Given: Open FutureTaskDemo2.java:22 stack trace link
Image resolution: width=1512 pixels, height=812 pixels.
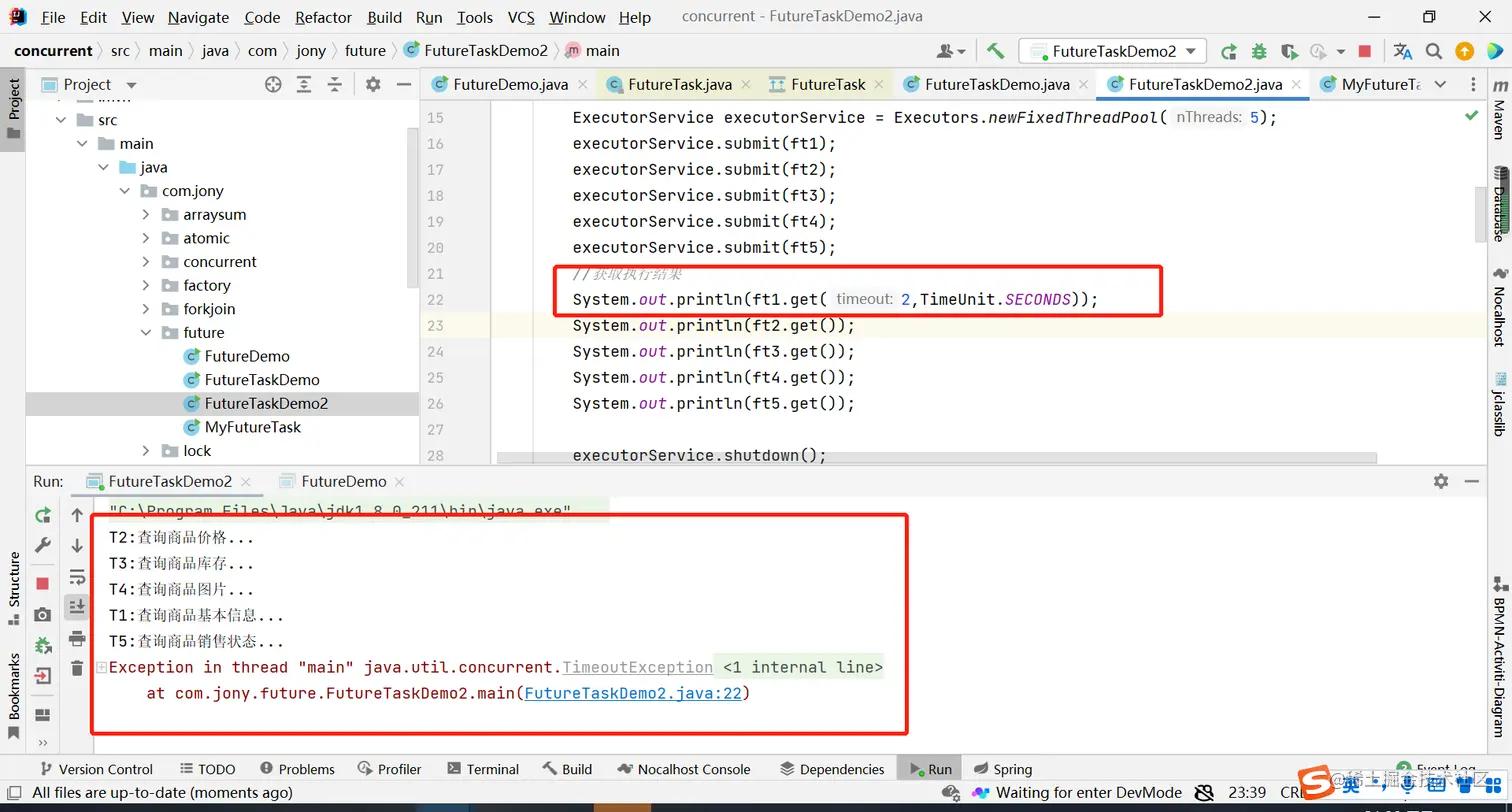Looking at the screenshot, I should click(x=633, y=693).
